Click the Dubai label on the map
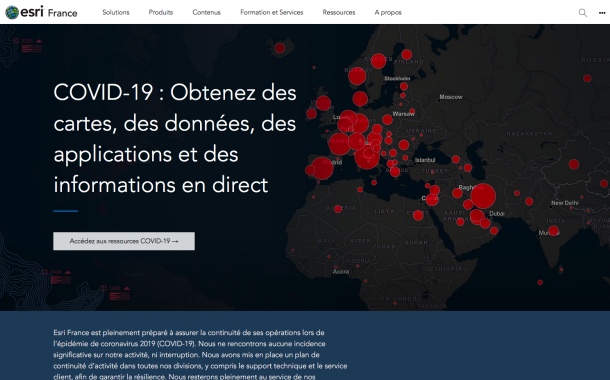The image size is (610, 380). [497, 214]
